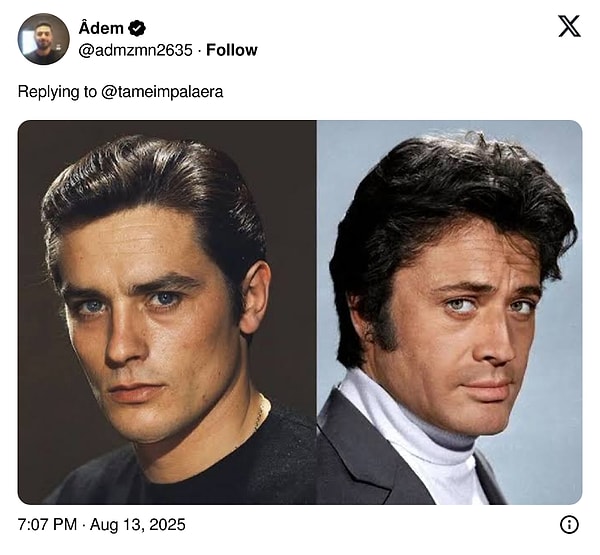Open the tweet info icon
This screenshot has height=555, width=600.
tap(569, 524)
